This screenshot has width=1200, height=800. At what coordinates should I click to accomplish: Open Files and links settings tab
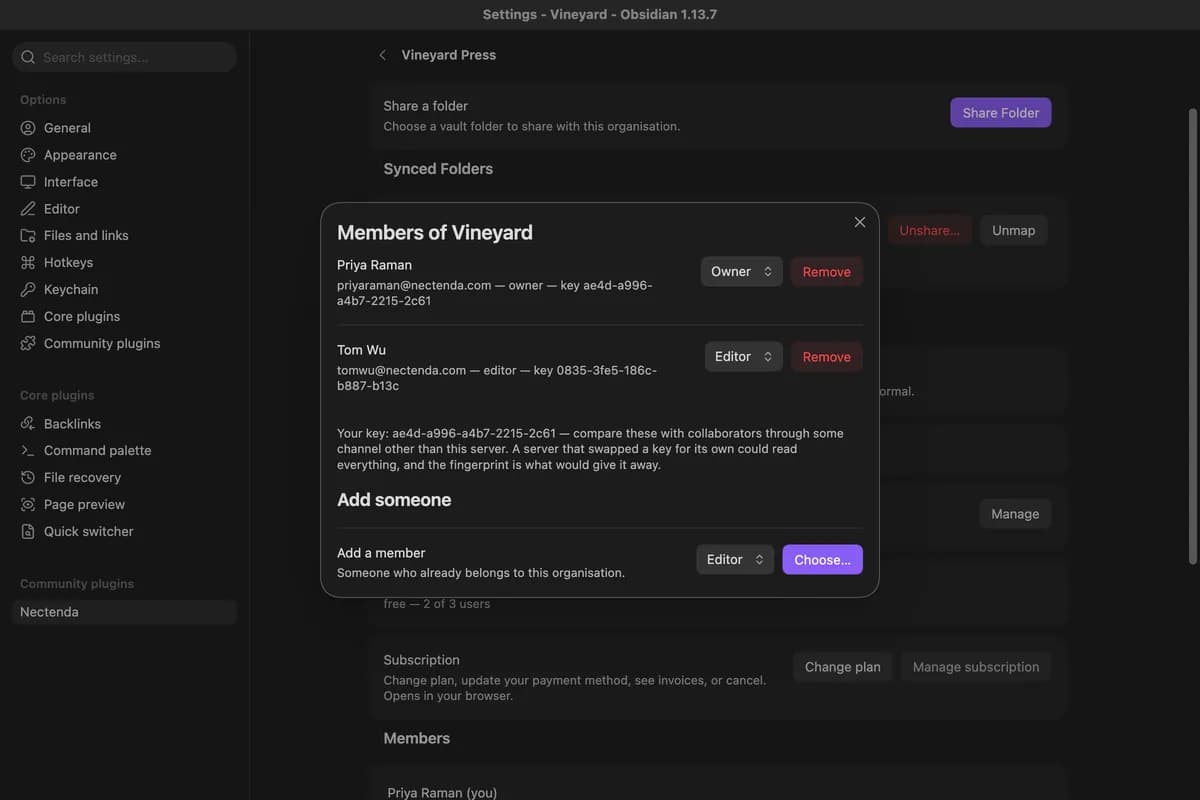click(124, 235)
